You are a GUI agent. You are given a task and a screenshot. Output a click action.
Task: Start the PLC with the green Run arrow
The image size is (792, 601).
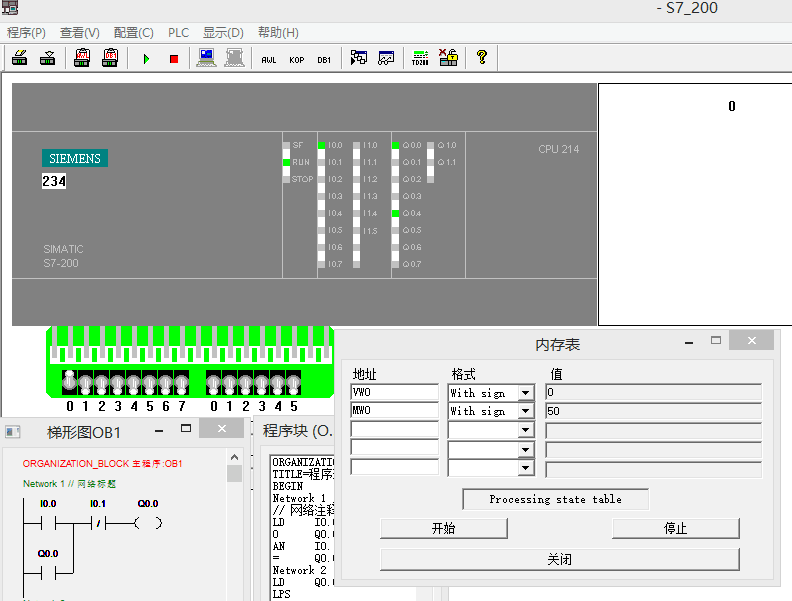[146, 59]
